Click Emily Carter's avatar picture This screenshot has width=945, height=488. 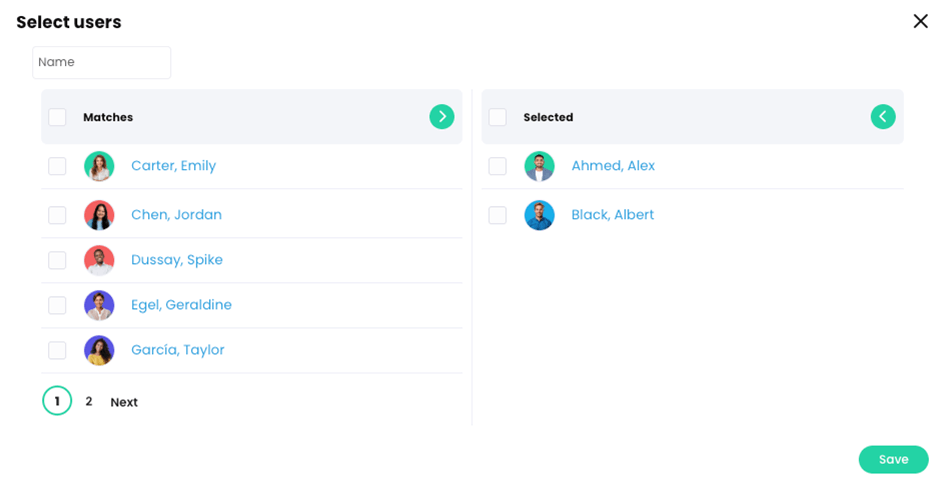tap(99, 166)
